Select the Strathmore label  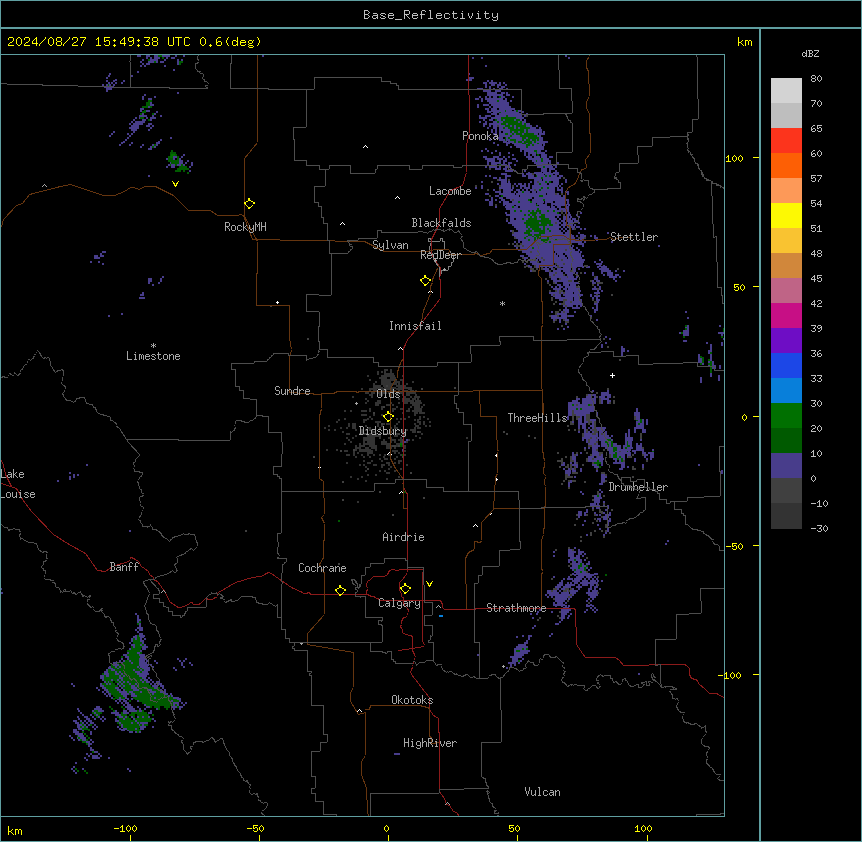click(516, 608)
